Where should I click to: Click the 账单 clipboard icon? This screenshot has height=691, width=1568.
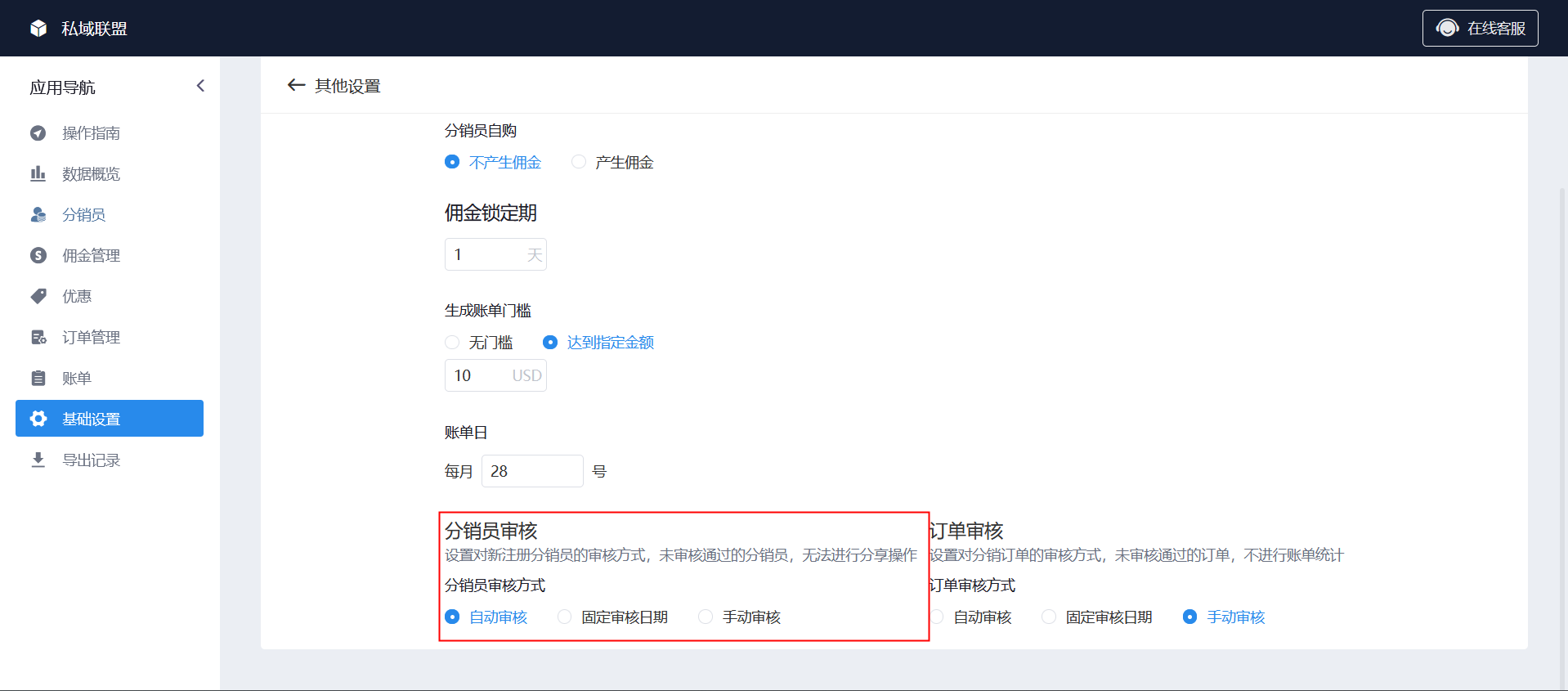pyautogui.click(x=38, y=378)
